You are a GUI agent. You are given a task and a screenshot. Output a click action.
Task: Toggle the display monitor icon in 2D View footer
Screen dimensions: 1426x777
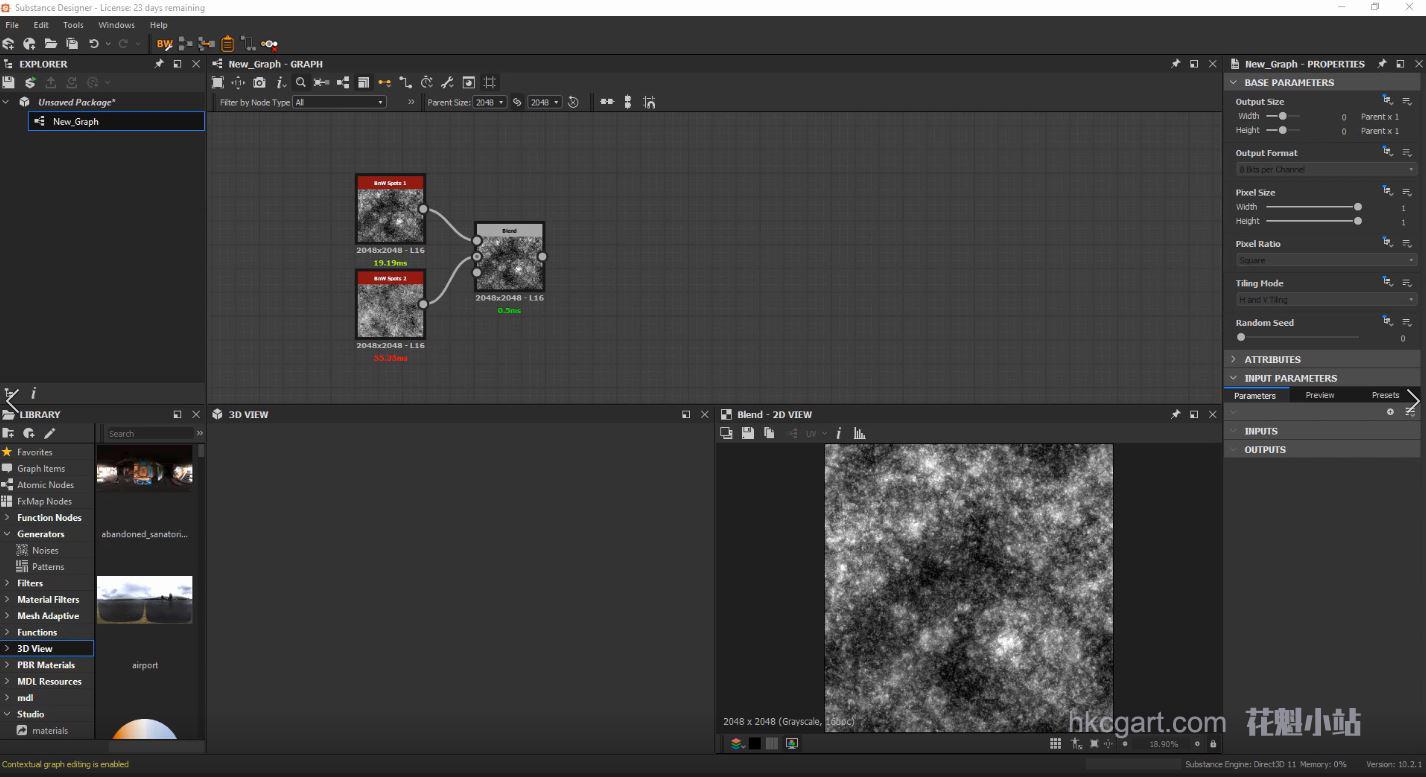click(792, 743)
